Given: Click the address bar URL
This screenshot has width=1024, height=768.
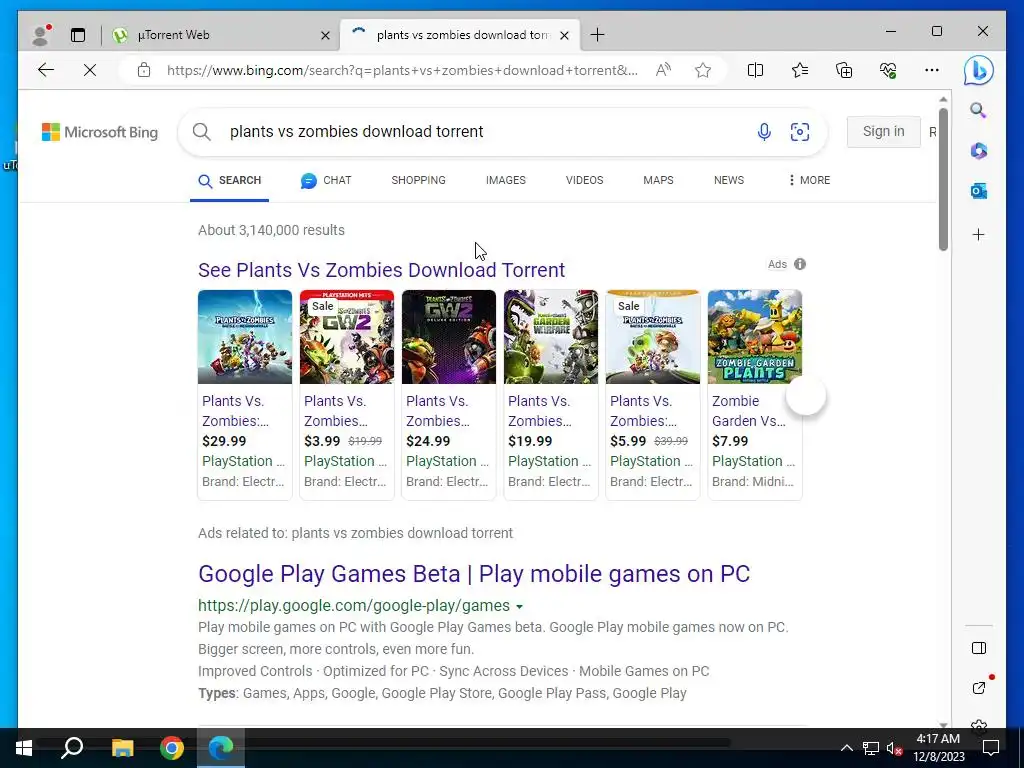Looking at the screenshot, I should click(402, 70).
